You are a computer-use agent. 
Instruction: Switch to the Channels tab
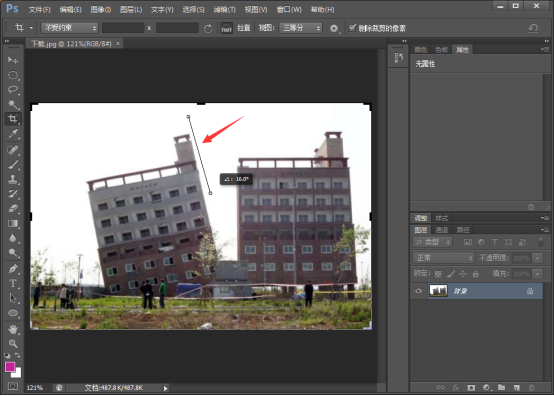[441, 230]
